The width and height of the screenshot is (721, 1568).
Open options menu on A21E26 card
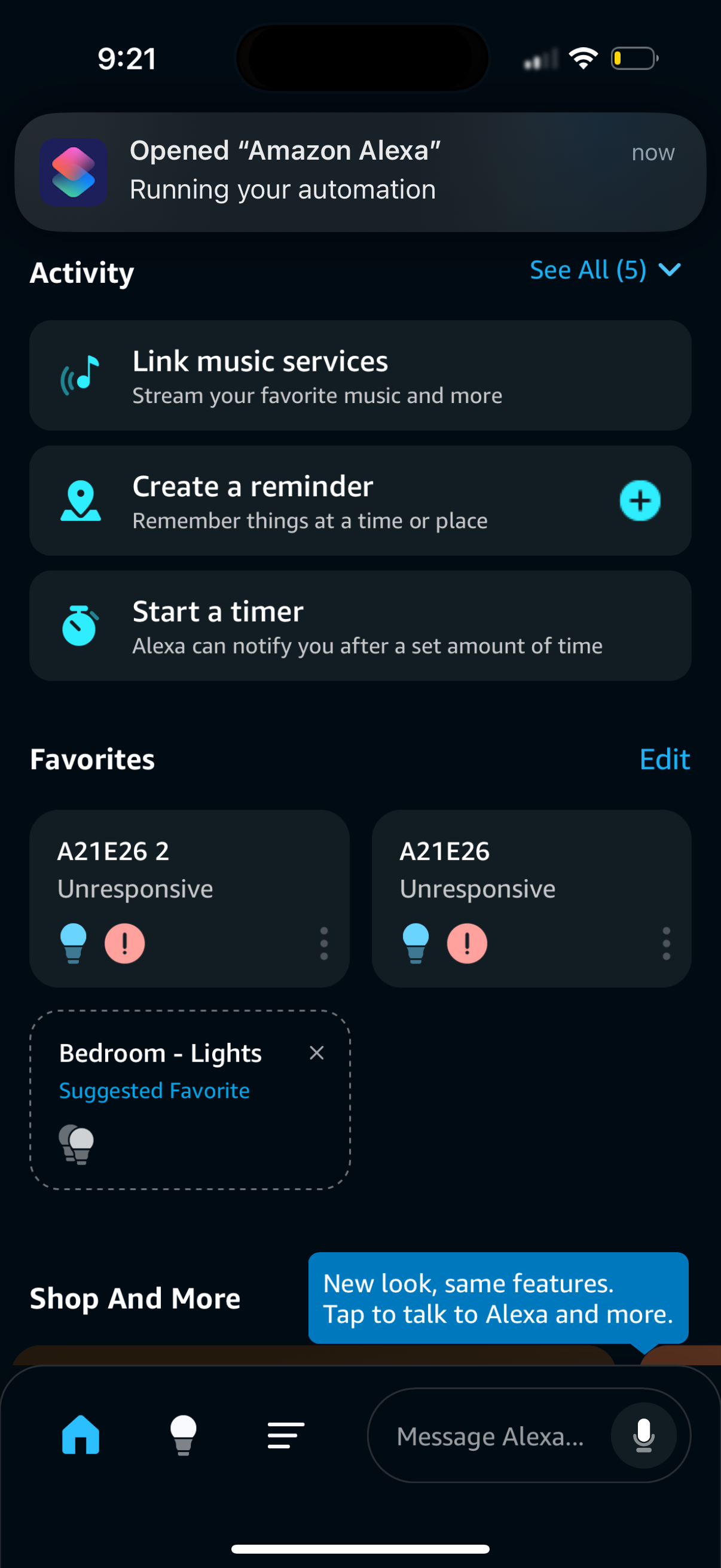667,942
